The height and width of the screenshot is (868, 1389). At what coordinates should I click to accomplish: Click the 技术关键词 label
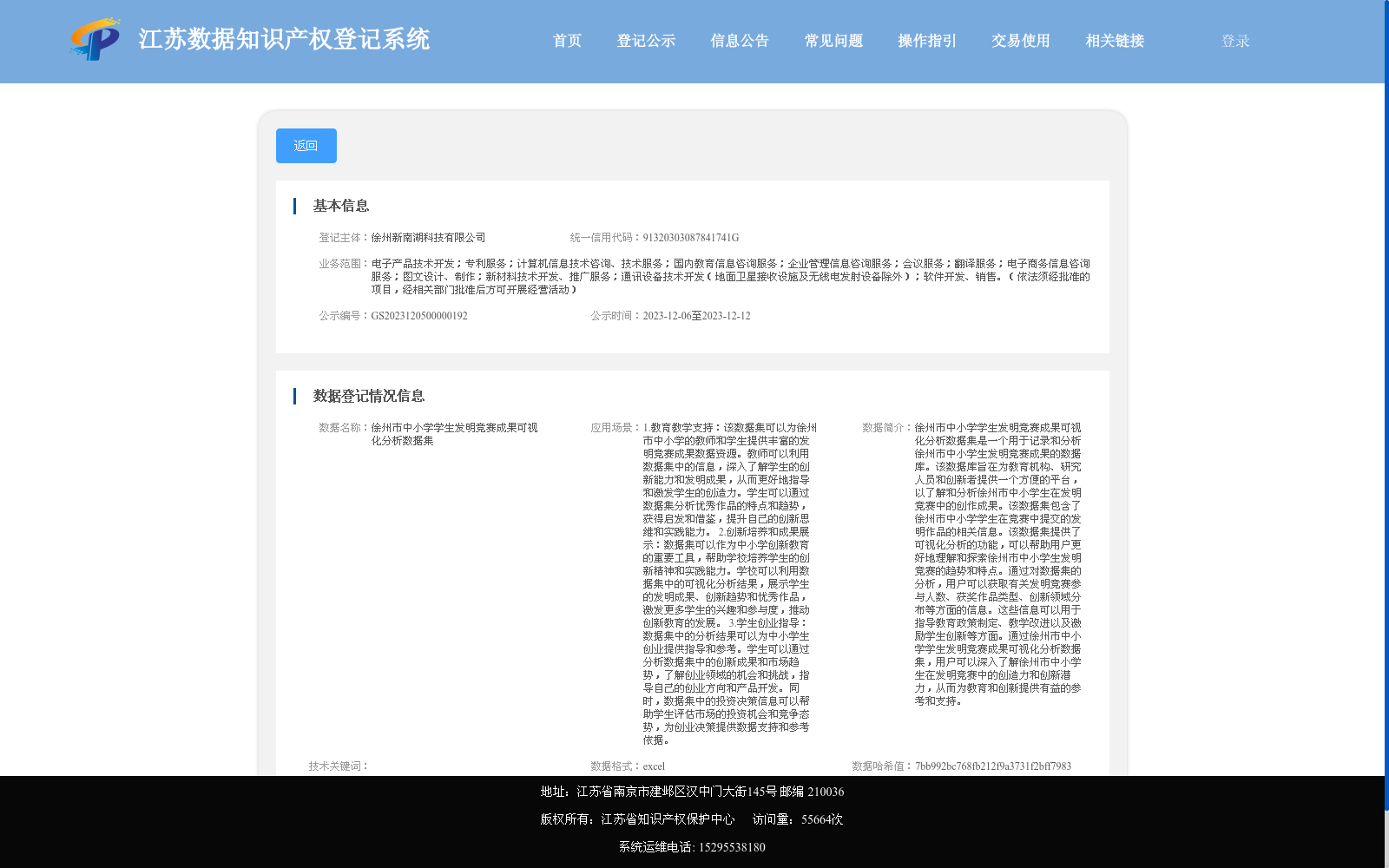point(339,766)
